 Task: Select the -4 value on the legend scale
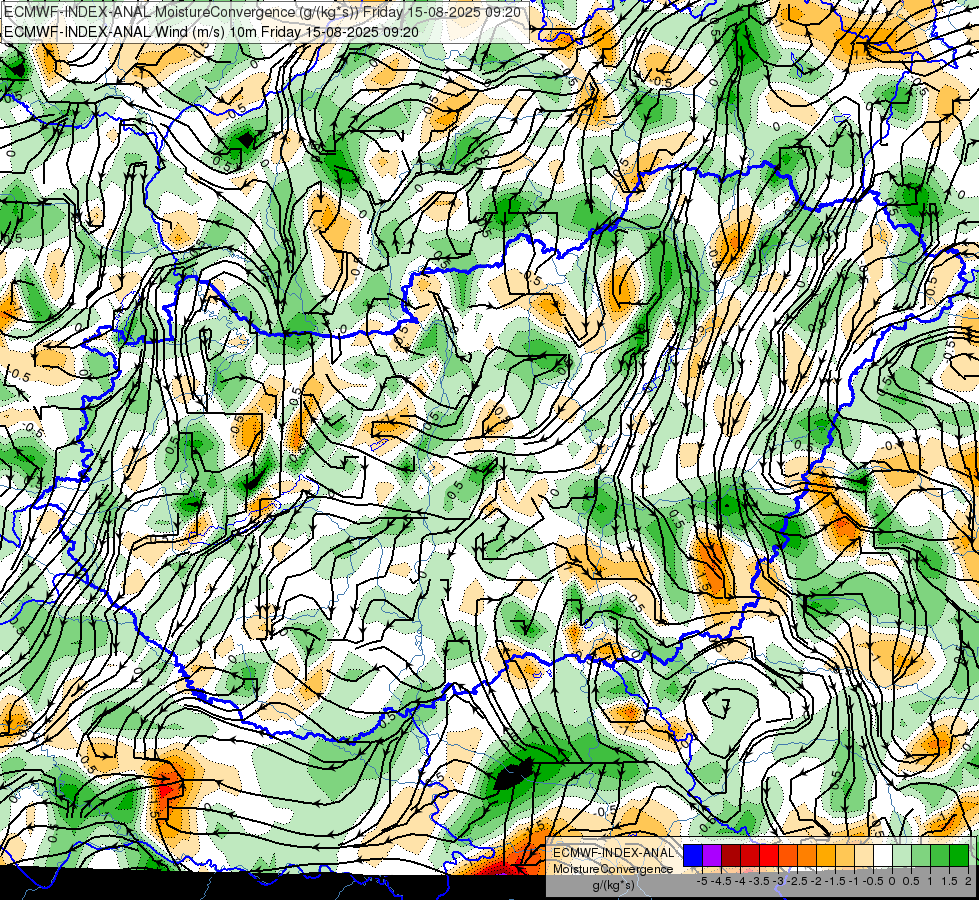[x=740, y=881]
